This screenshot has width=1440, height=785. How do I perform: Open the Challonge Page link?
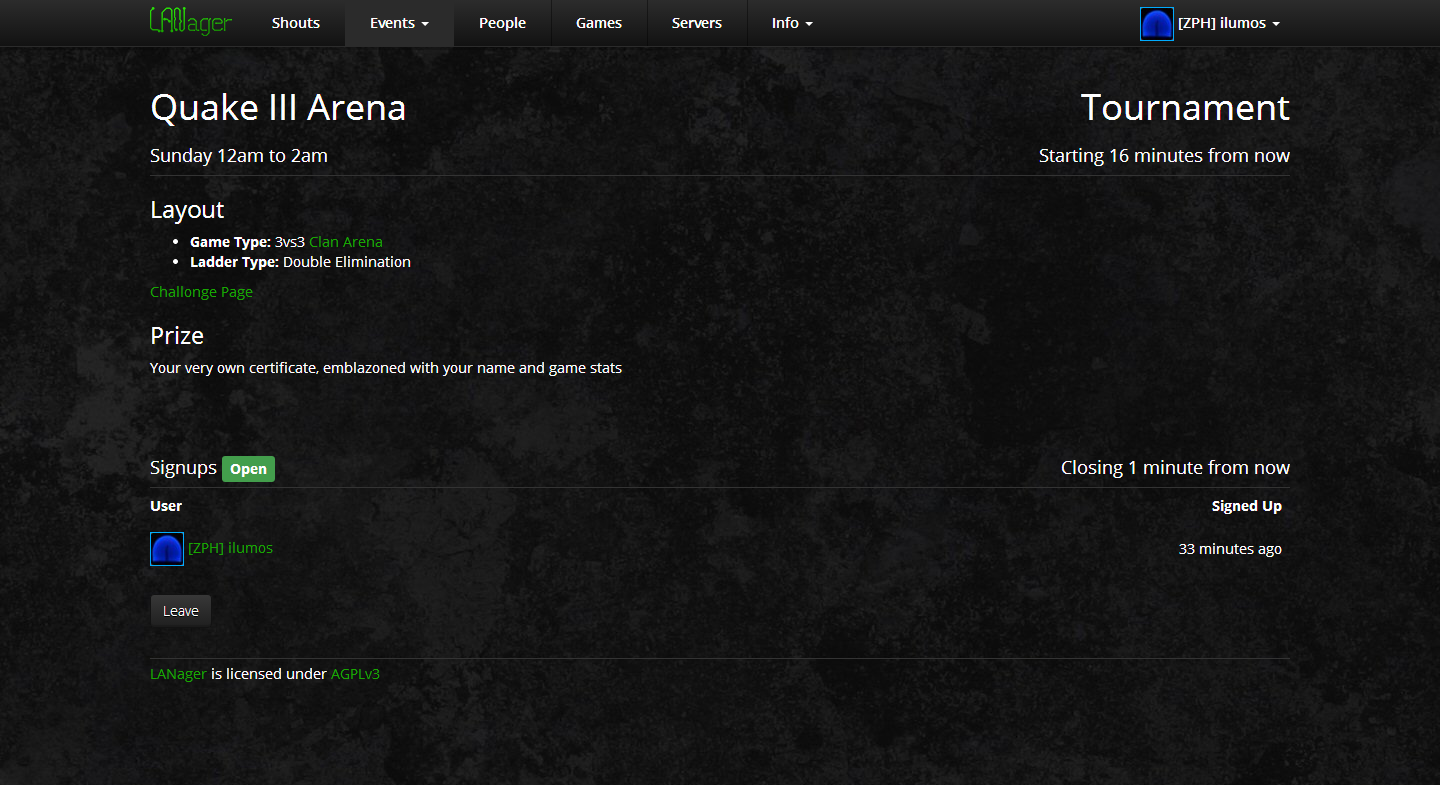coord(201,292)
